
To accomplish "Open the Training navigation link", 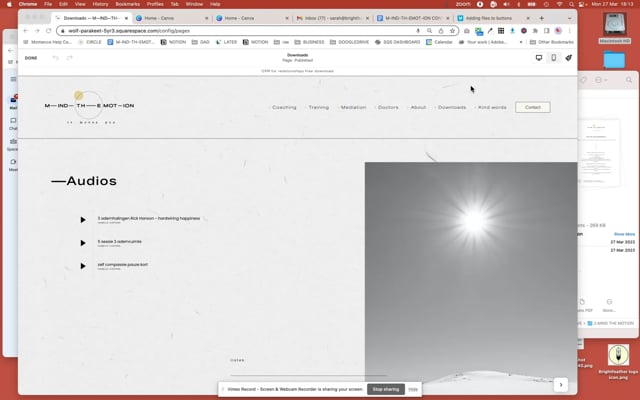I will [x=318, y=107].
